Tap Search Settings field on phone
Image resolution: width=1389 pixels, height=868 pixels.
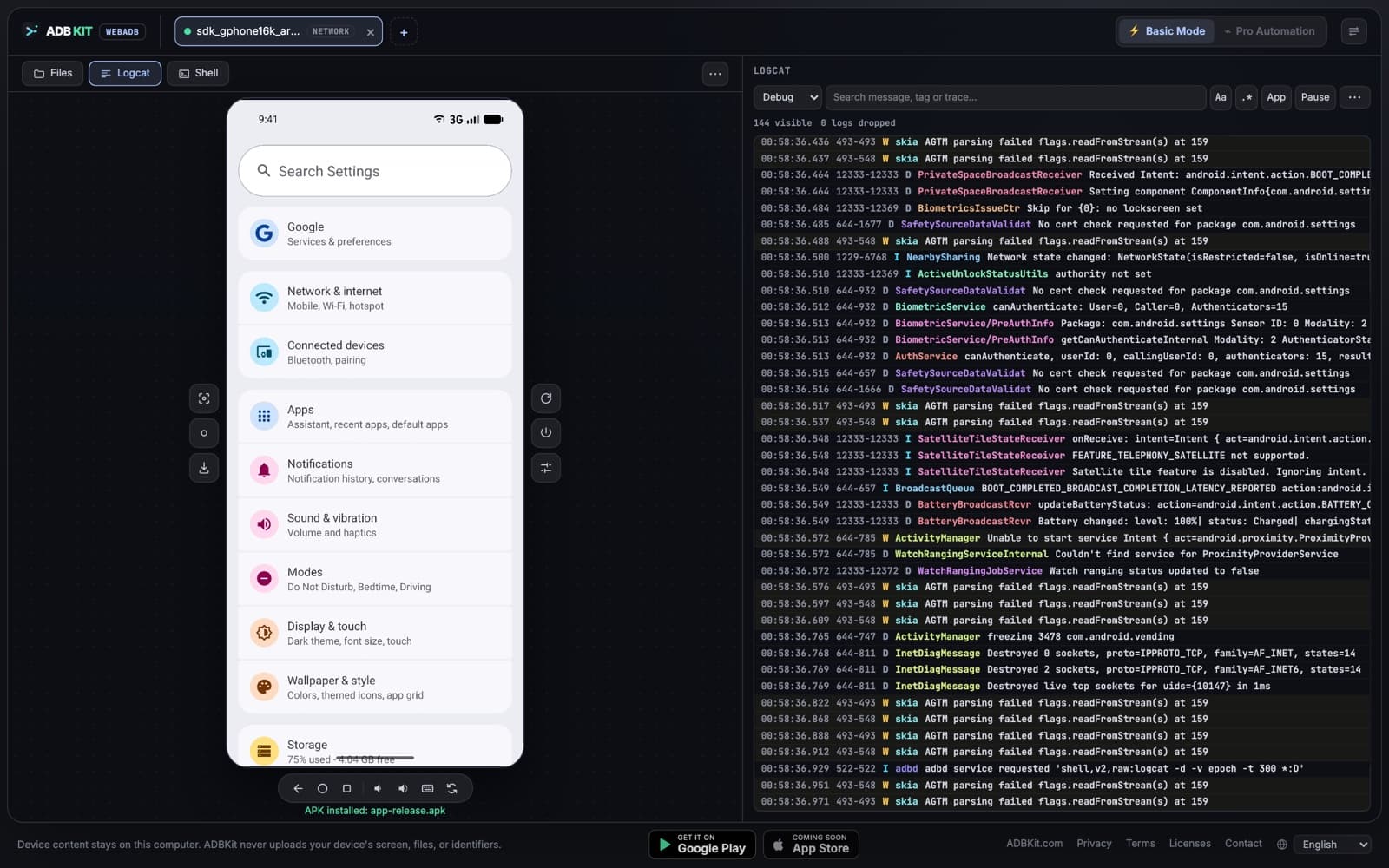(375, 171)
